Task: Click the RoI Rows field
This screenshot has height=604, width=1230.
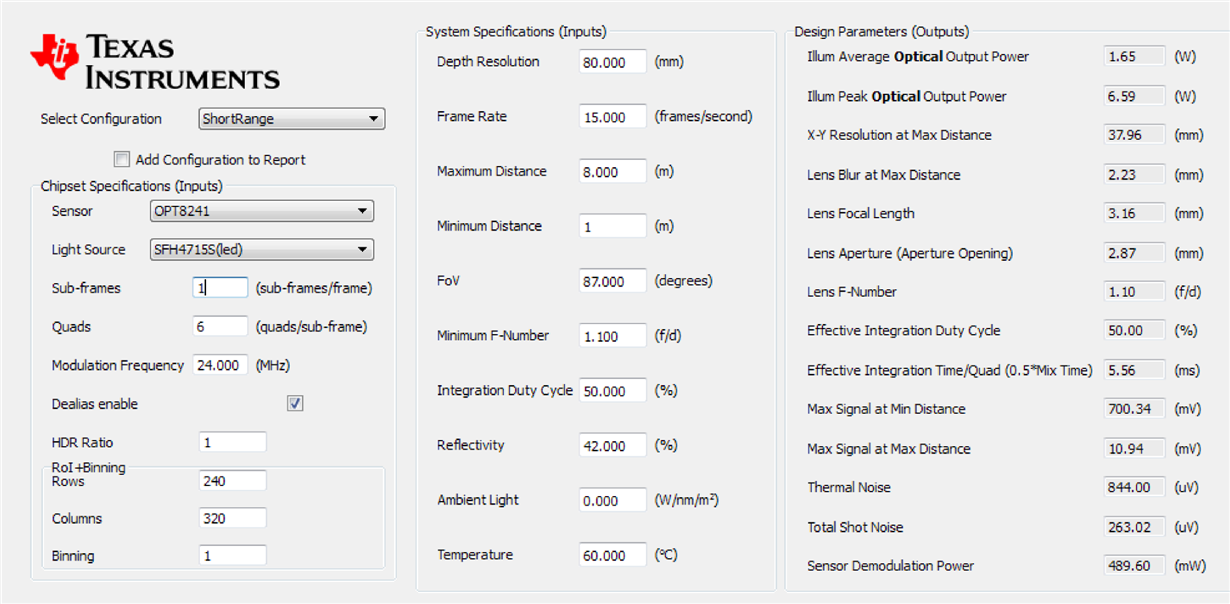Action: click(x=233, y=481)
